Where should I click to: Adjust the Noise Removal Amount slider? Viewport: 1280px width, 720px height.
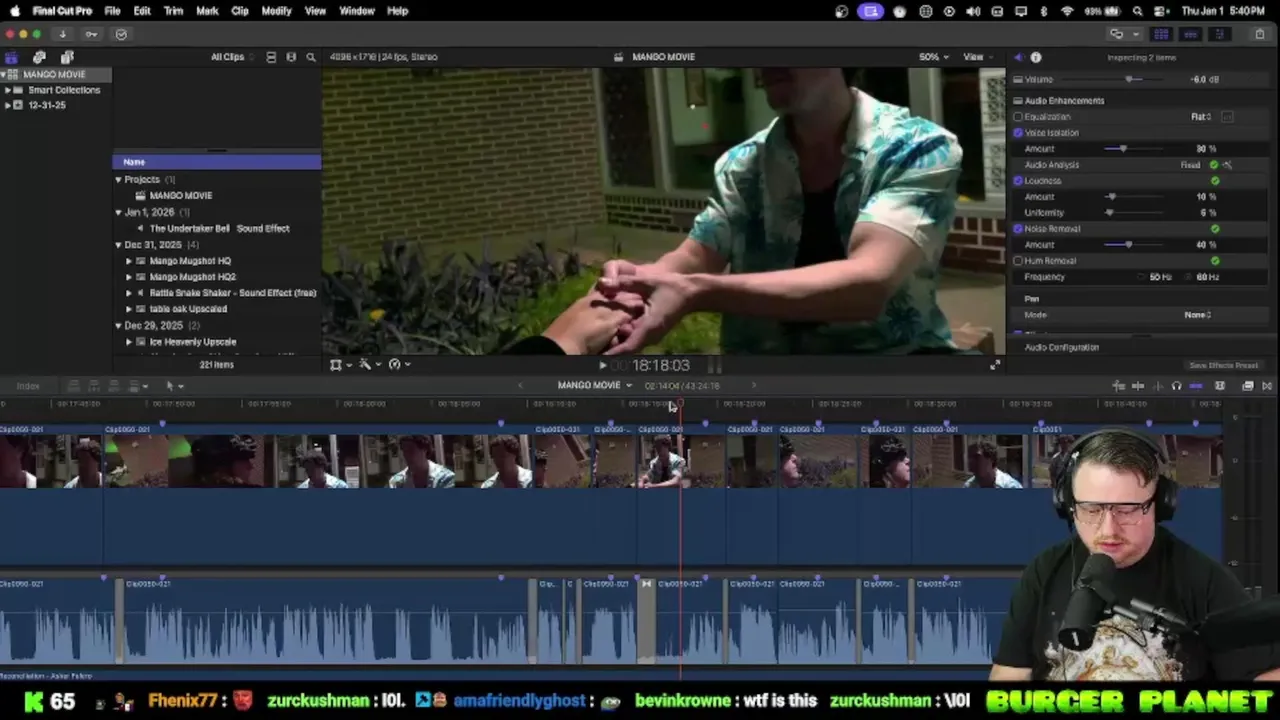(x=1129, y=245)
